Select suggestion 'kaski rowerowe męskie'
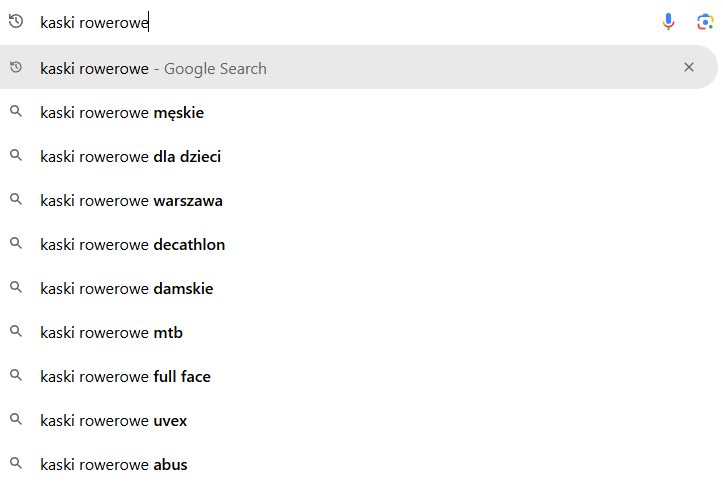The height and width of the screenshot is (487, 723). pyautogui.click(x=359, y=113)
